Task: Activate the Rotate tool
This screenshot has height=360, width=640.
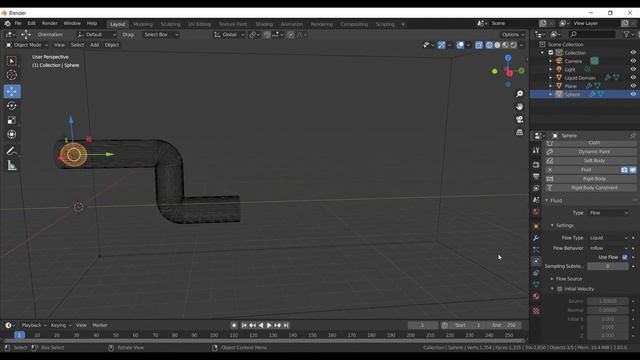Action: tap(11, 106)
